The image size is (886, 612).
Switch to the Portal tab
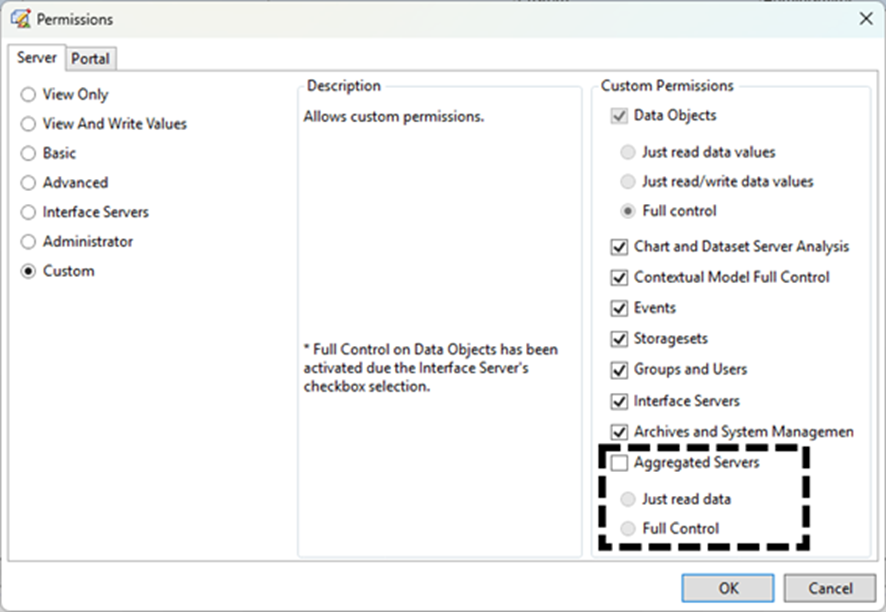coord(90,59)
